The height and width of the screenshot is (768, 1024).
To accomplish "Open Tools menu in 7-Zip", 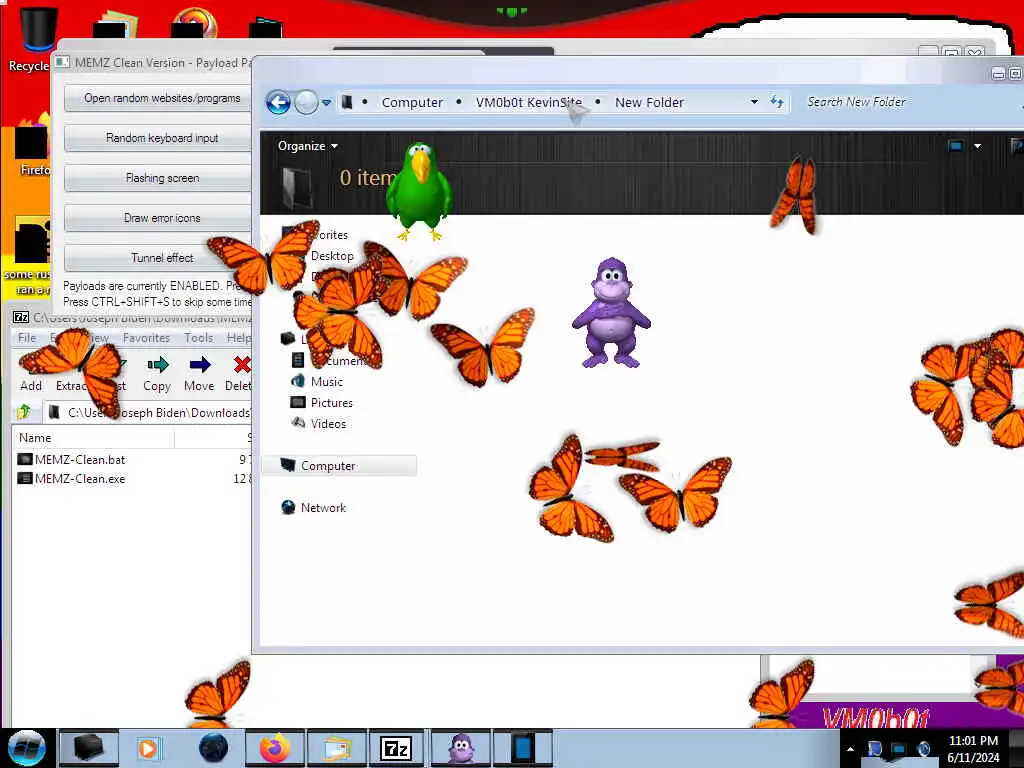I will (x=199, y=338).
